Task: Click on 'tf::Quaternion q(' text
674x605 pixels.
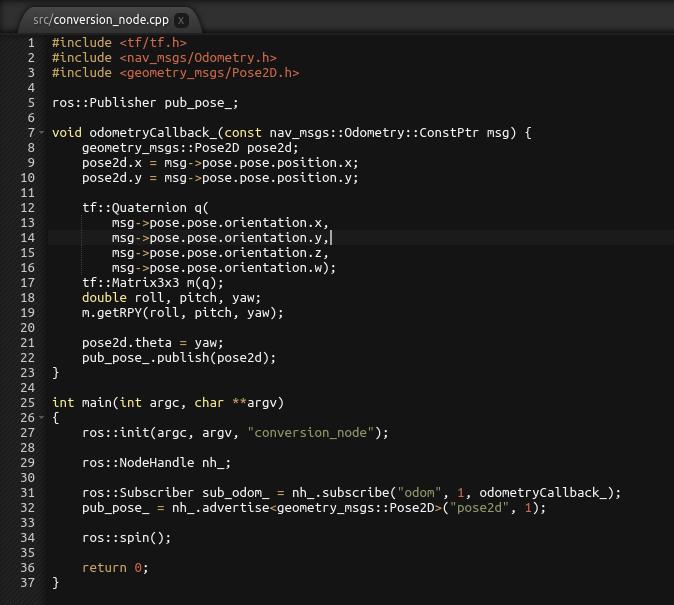Action: coord(145,208)
